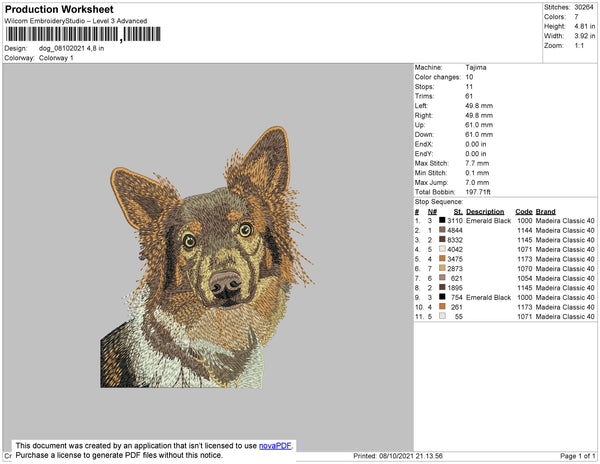This screenshot has height=464, width=600.
Task: Click the embroidered dog design preview
Action: pos(207,257)
